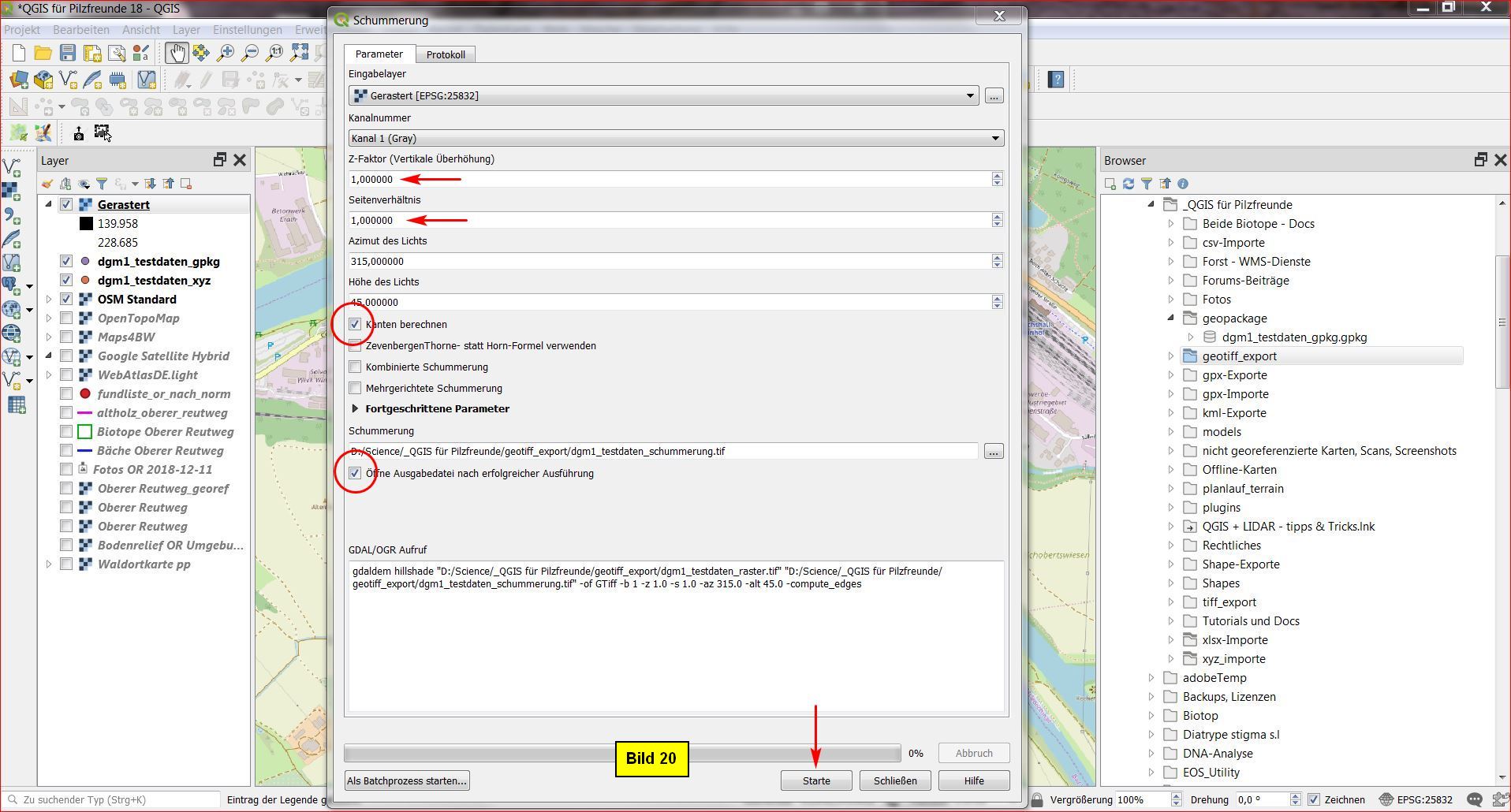Image resolution: width=1511 pixels, height=812 pixels.
Task: Select the Pan Map hand tool
Action: click(x=176, y=53)
